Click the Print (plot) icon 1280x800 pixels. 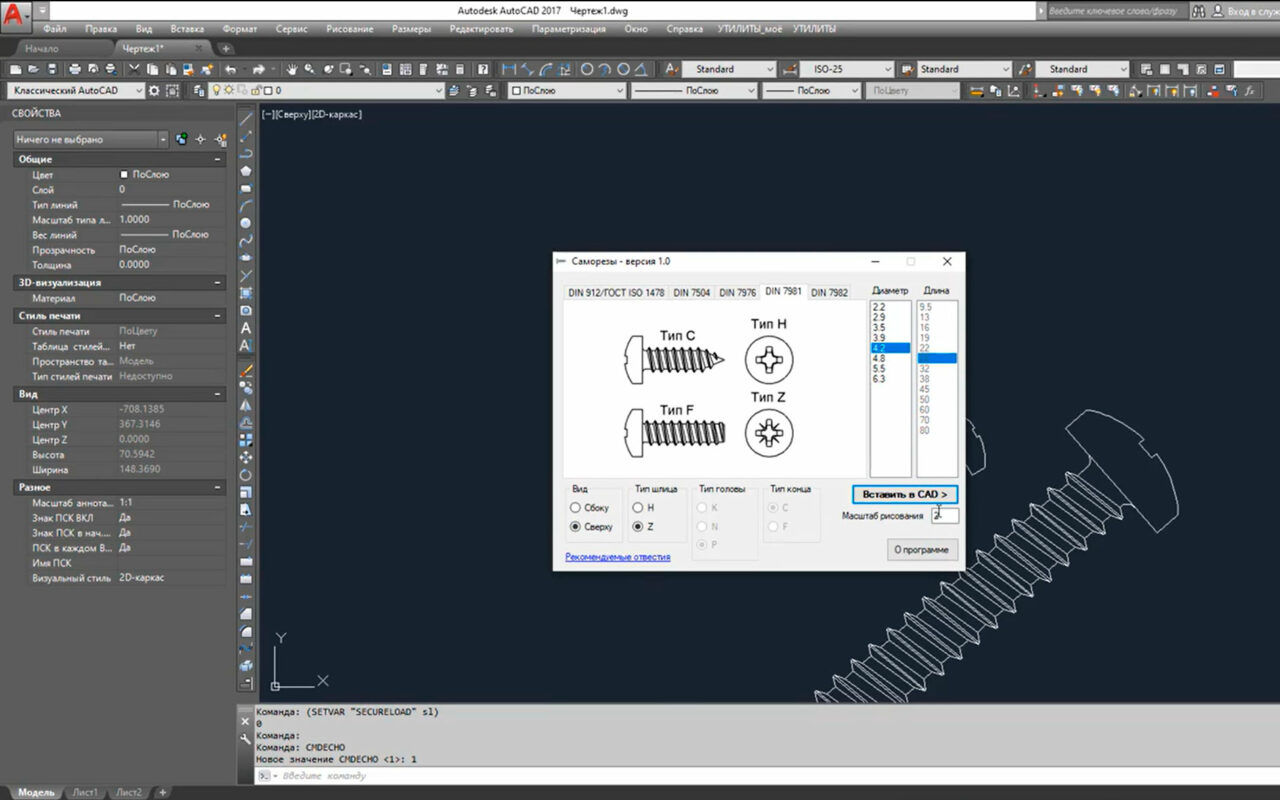pyautogui.click(x=75, y=69)
